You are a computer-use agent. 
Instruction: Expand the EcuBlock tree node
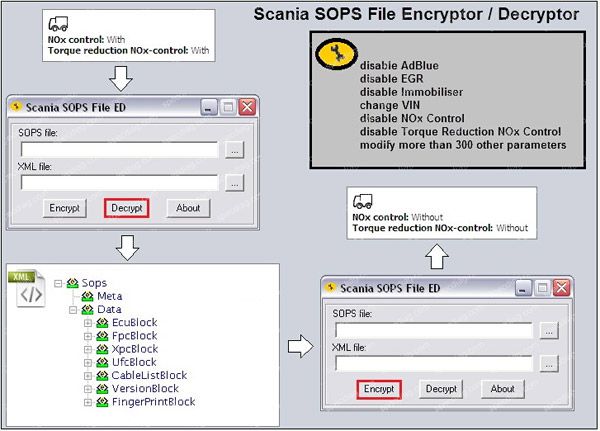pyautogui.click(x=88, y=323)
